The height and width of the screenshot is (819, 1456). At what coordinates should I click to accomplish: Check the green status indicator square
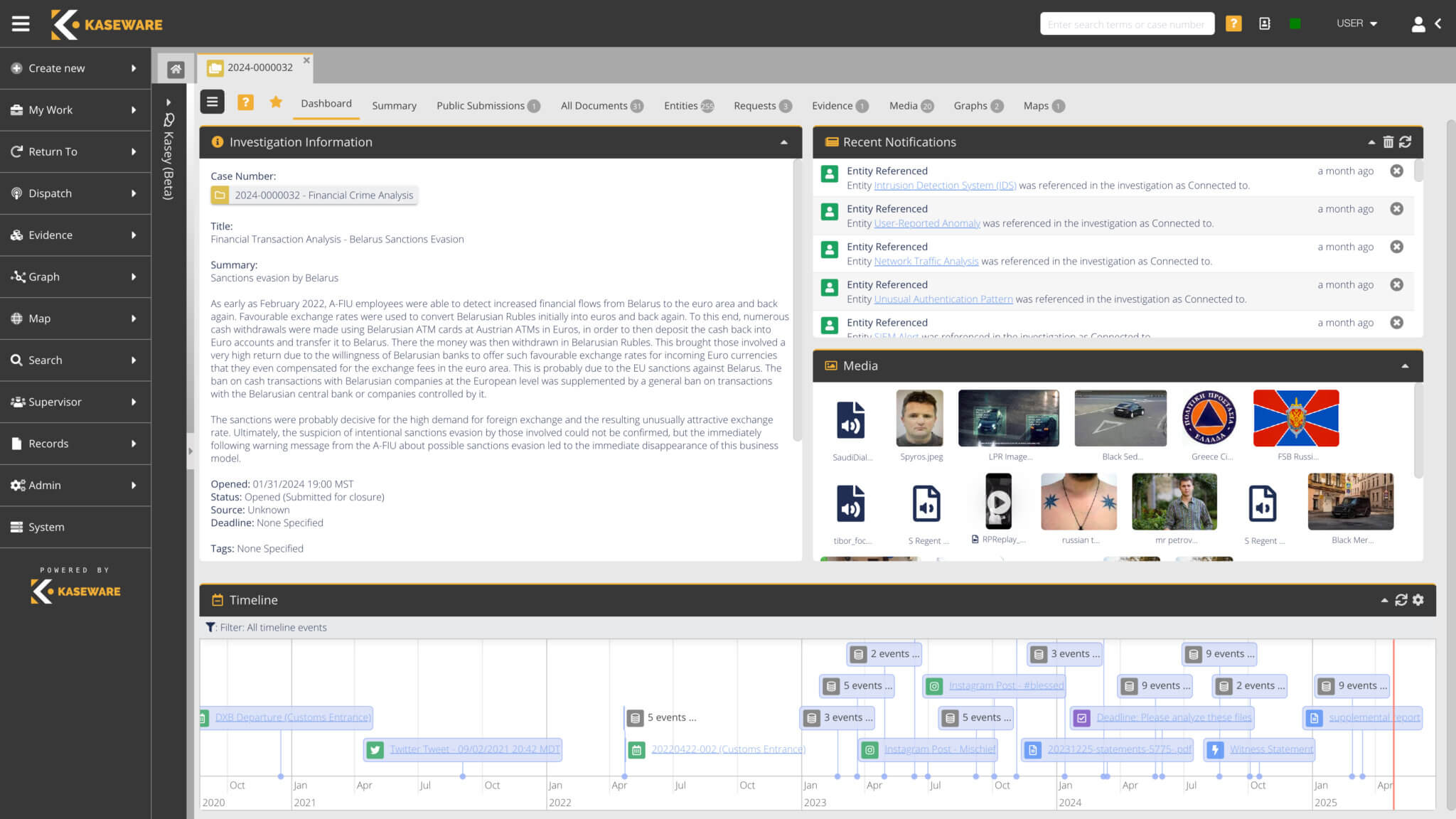click(1295, 23)
